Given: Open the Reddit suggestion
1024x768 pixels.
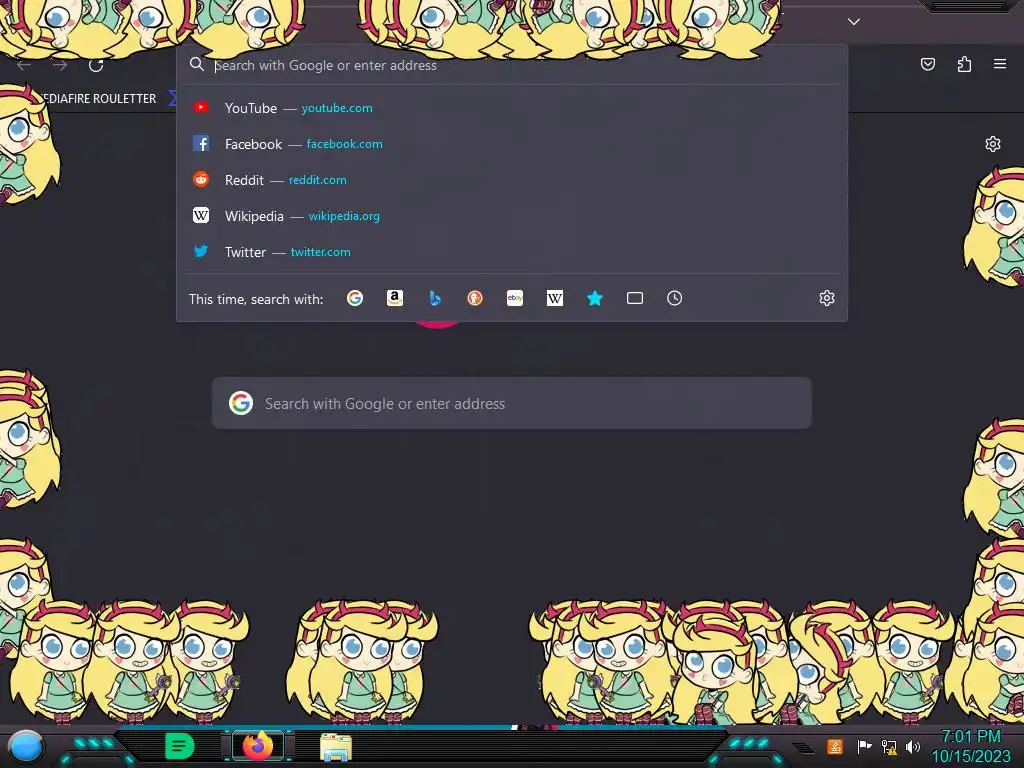Looking at the screenshot, I should tap(512, 180).
